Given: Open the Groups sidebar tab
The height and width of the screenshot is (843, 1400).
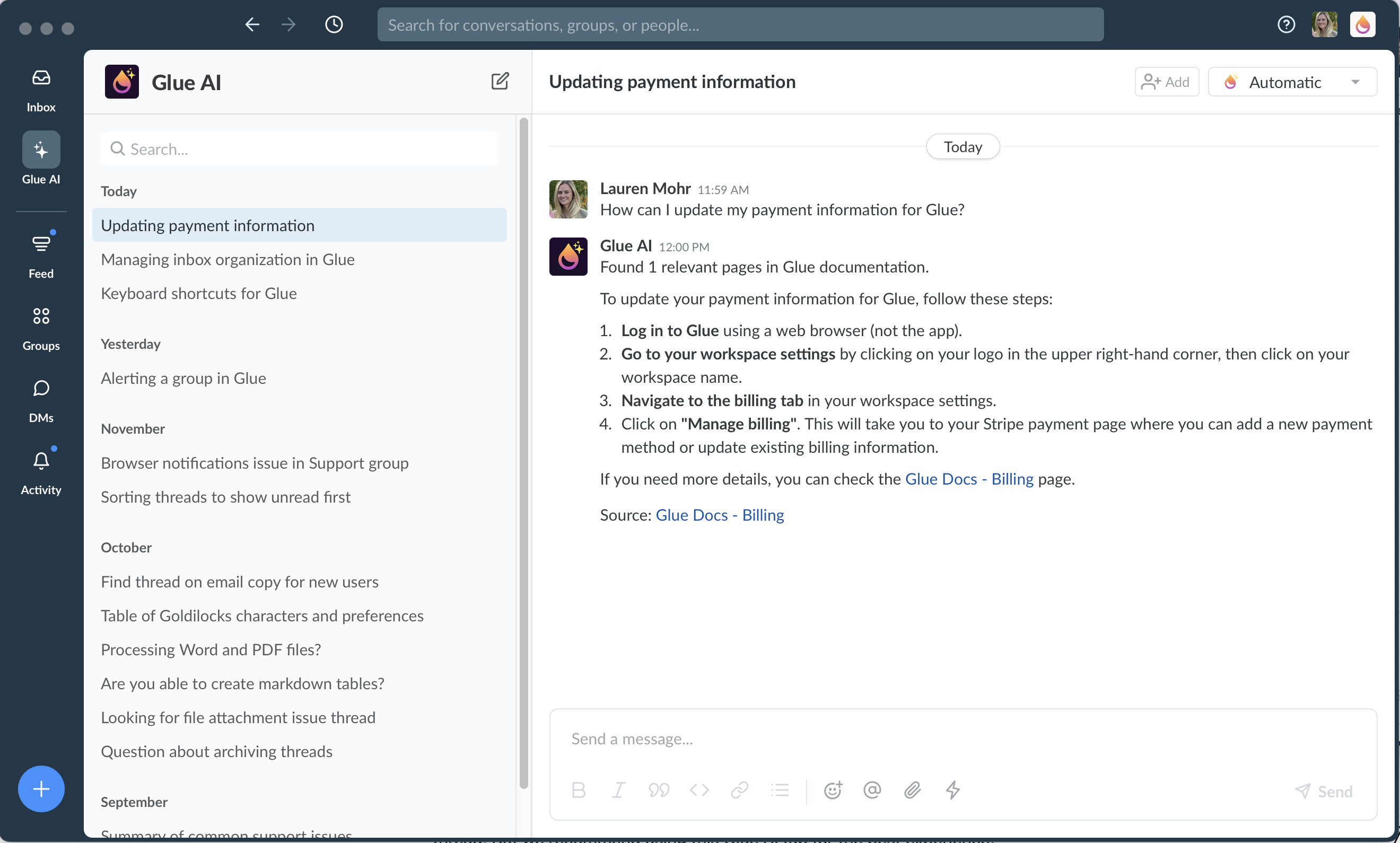Looking at the screenshot, I should (41, 328).
